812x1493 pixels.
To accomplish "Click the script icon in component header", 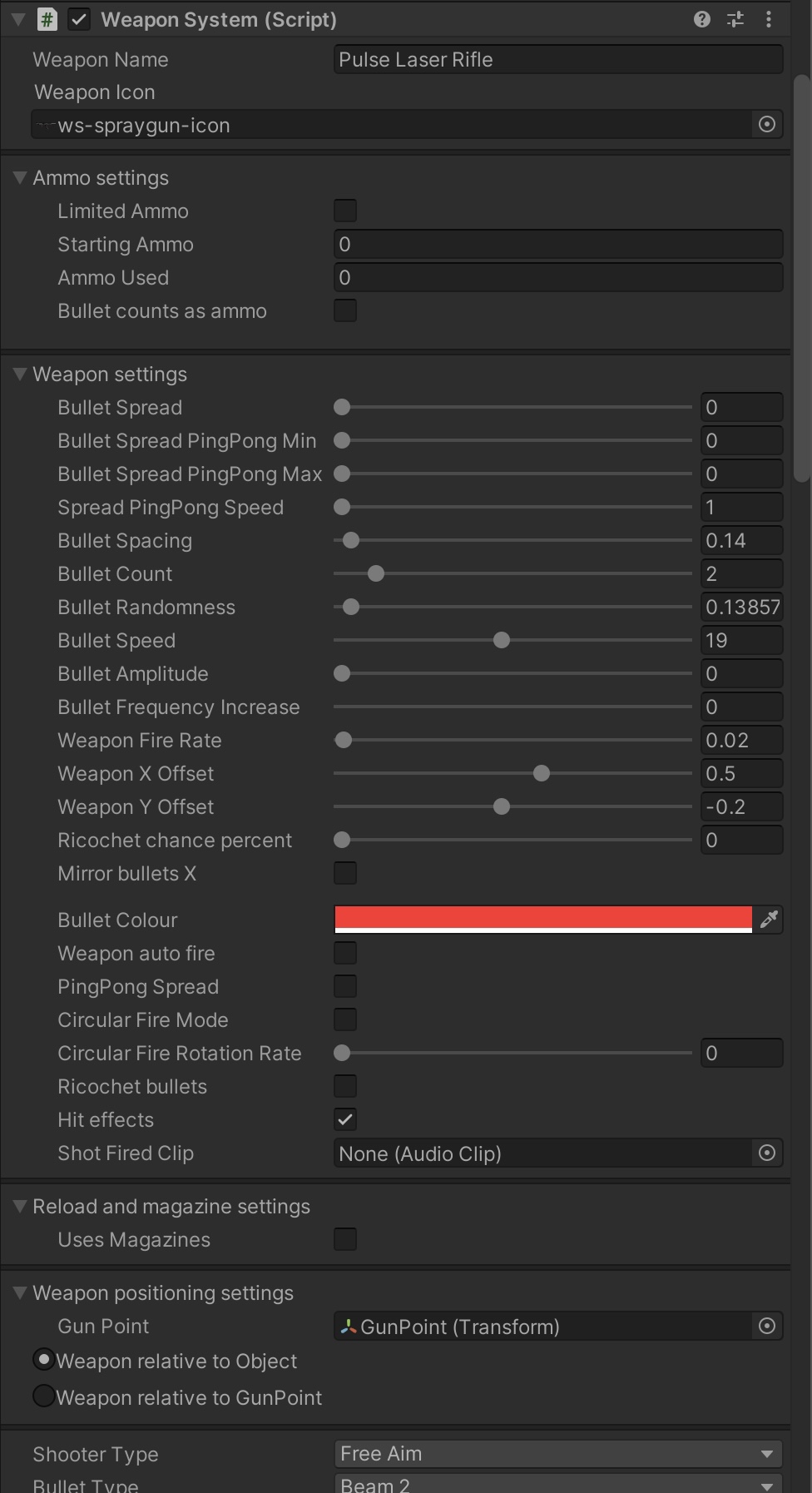I will [47, 19].
